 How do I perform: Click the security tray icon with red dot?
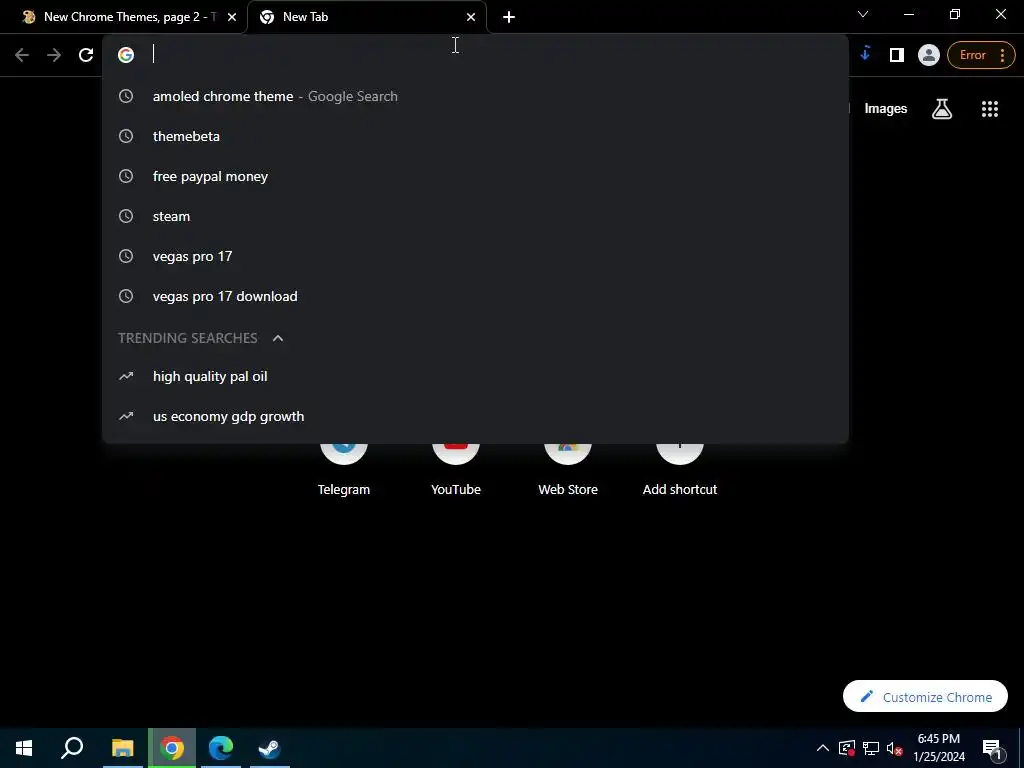click(846, 748)
